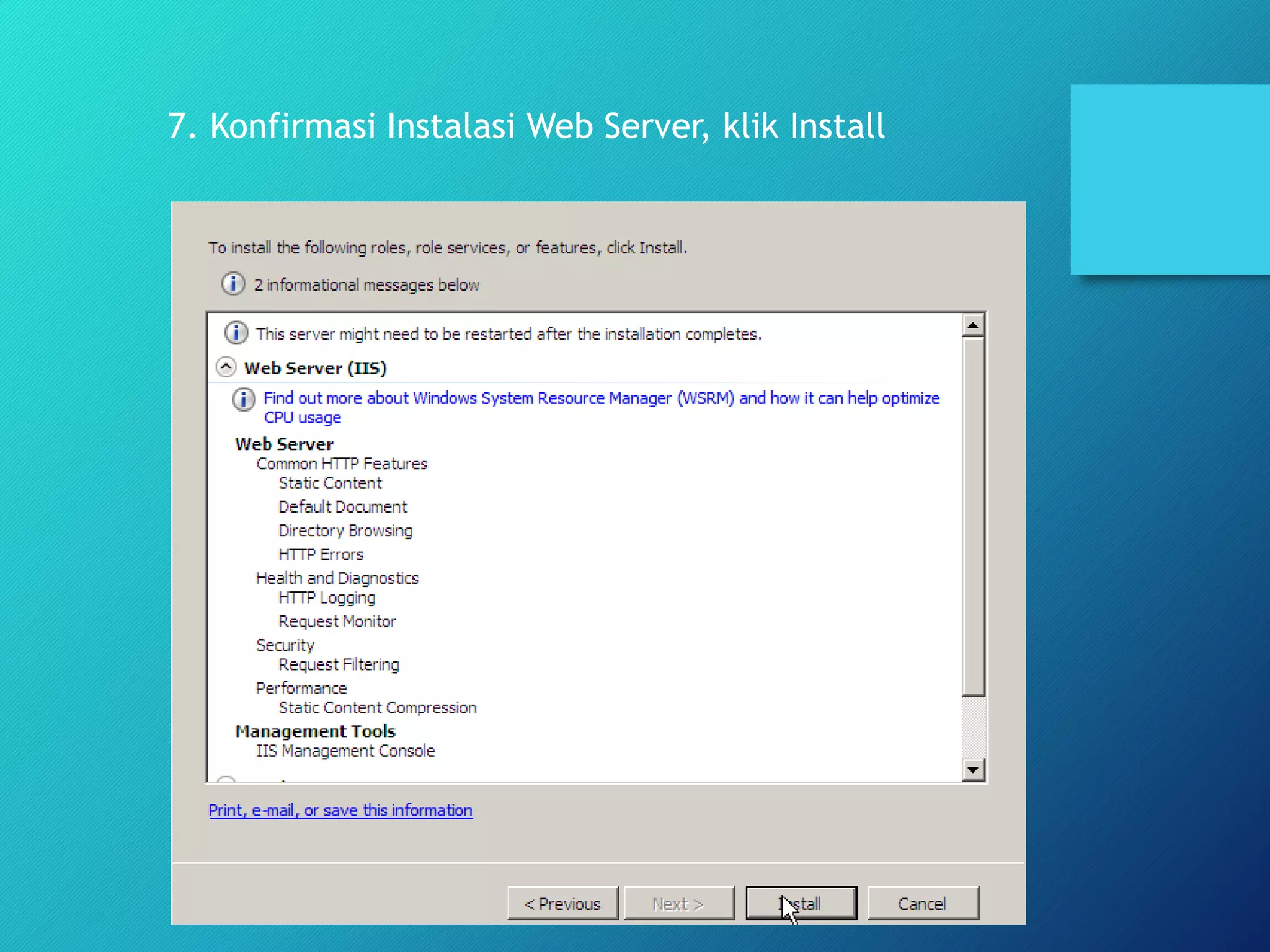Click '2 informational messages below' text

pos(366,284)
